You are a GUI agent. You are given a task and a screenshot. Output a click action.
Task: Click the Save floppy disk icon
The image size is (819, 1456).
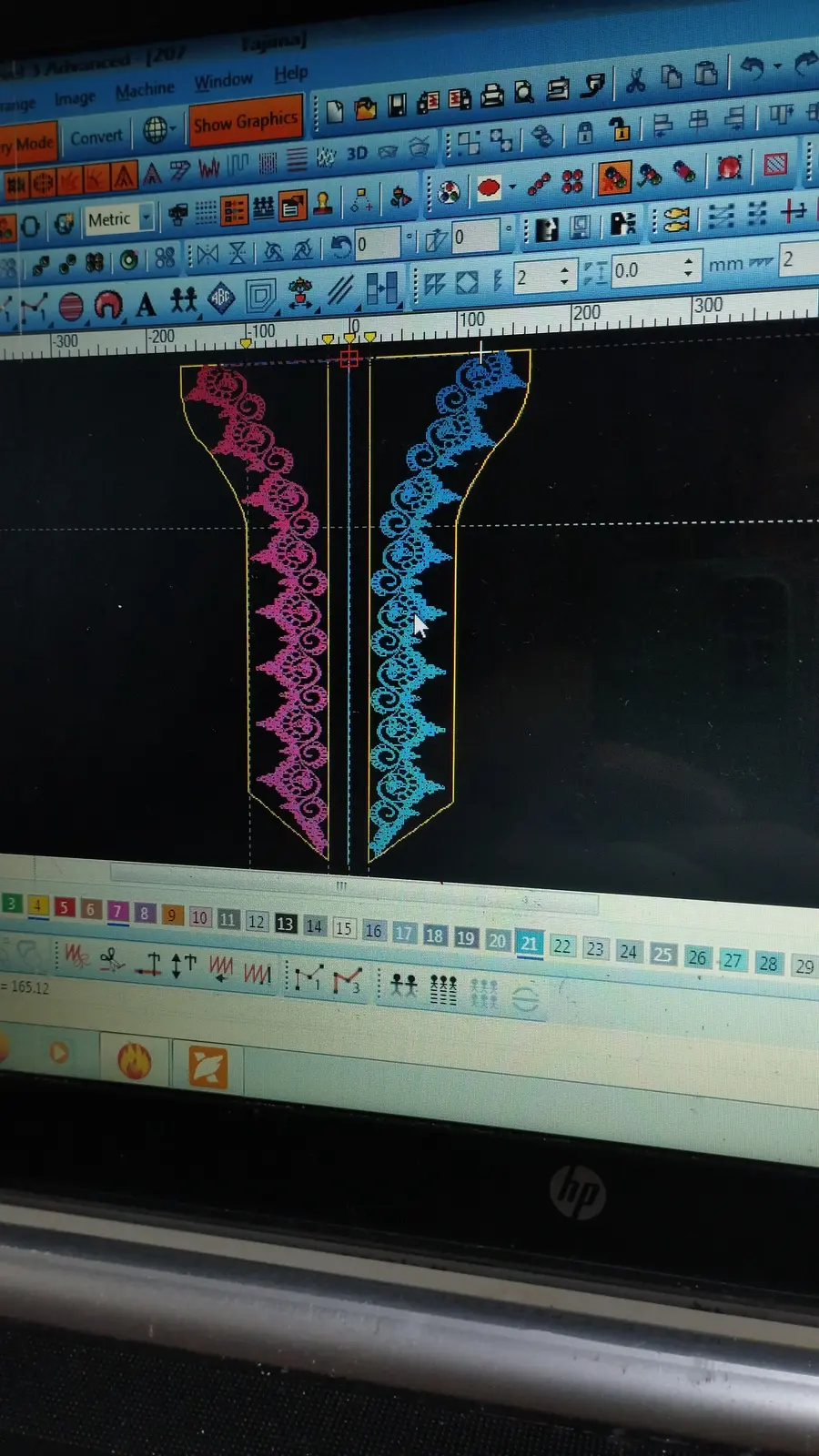click(x=397, y=106)
